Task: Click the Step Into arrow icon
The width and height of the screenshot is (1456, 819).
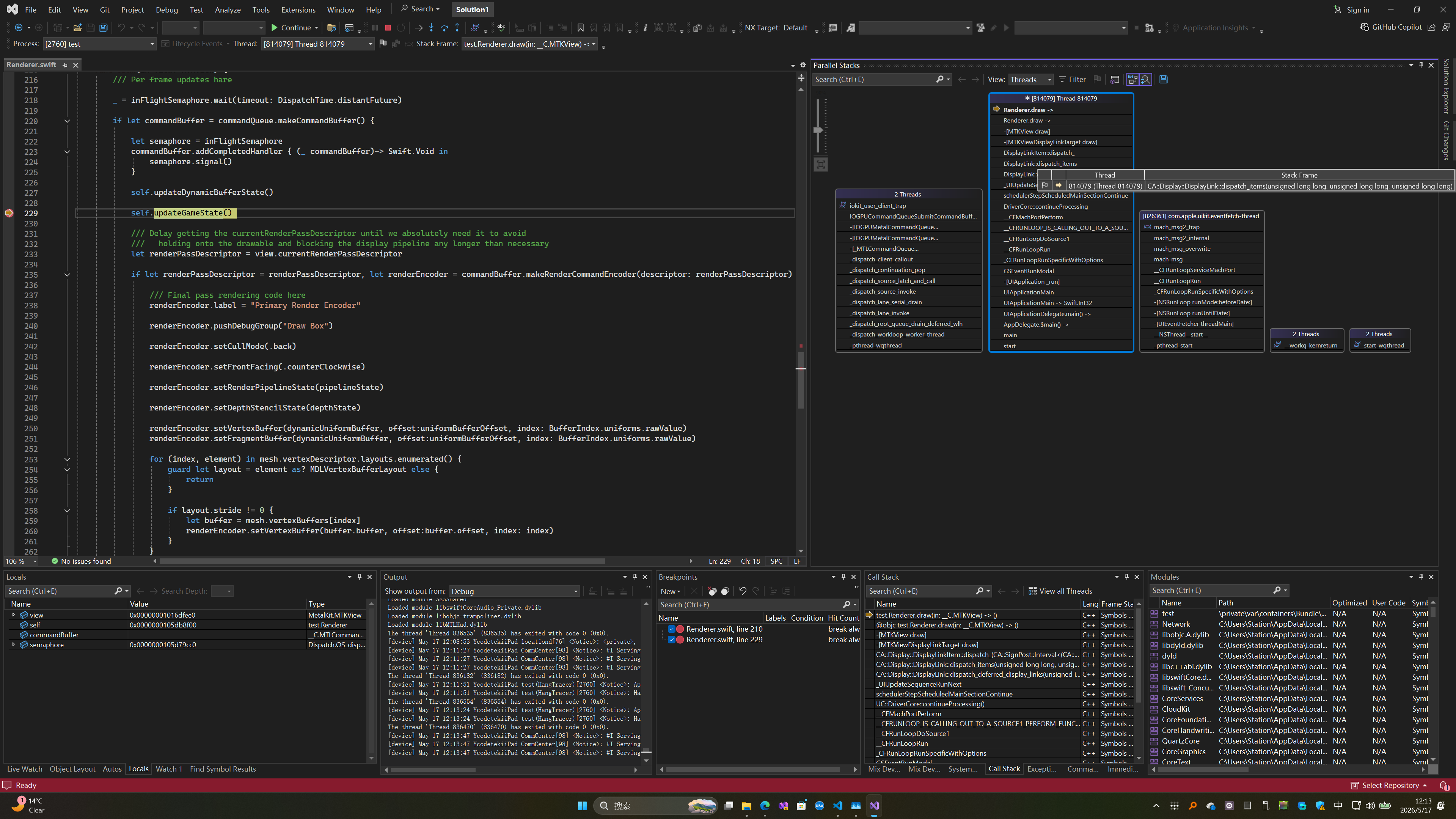Action: click(x=431, y=28)
